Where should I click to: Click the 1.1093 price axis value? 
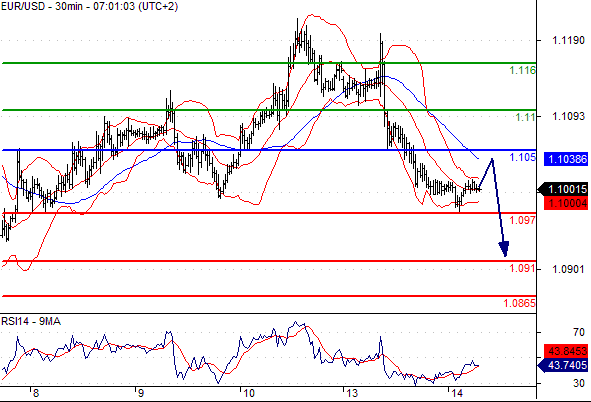point(568,116)
